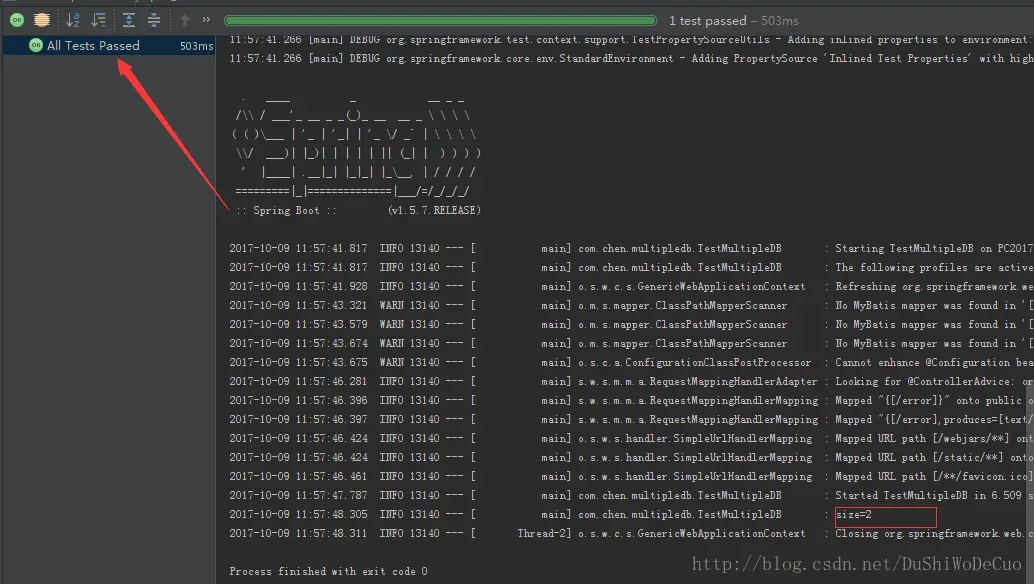Click the 11:57:46.396 Mapped /error log line
This screenshot has height=584, width=1034.
(631, 401)
